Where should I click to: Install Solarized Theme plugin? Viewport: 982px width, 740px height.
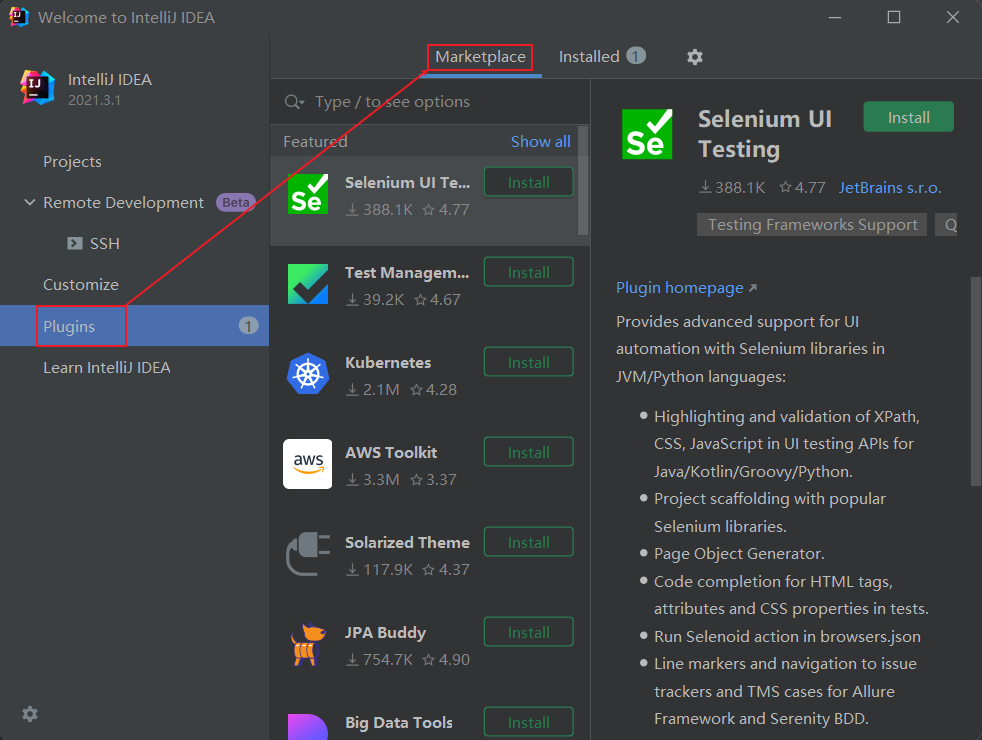[x=529, y=542]
